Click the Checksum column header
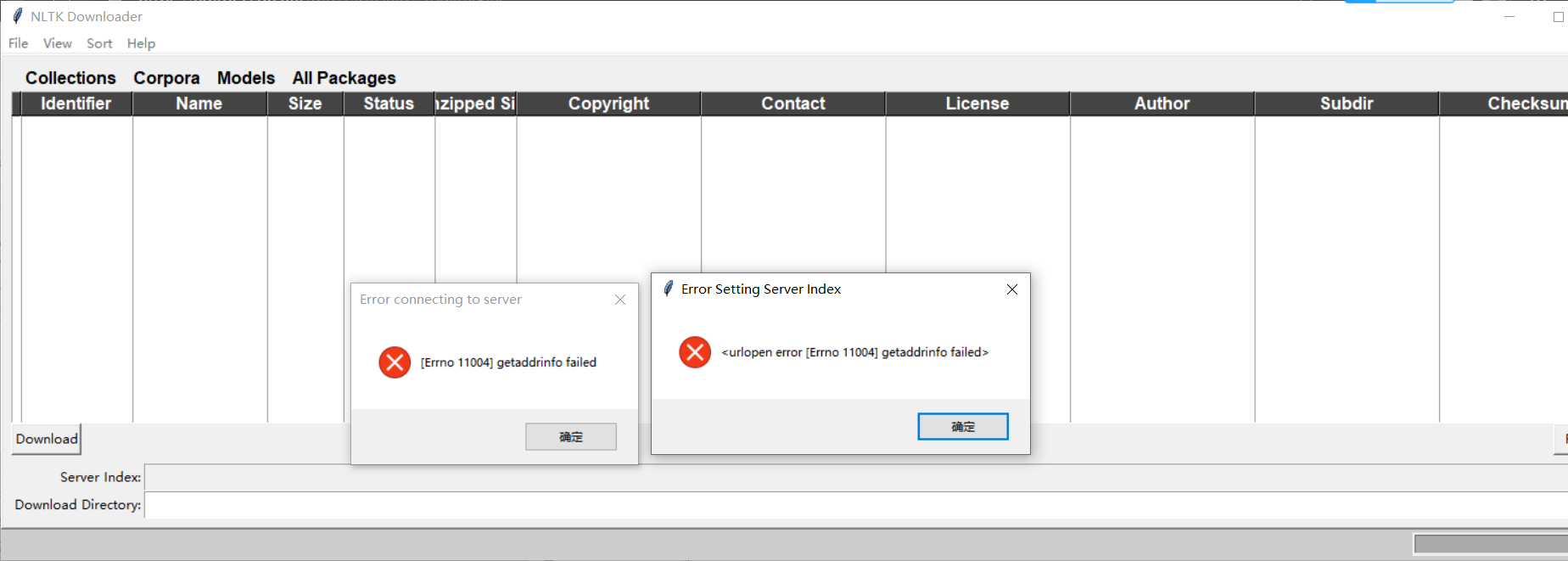The height and width of the screenshot is (561, 1568). click(1504, 104)
